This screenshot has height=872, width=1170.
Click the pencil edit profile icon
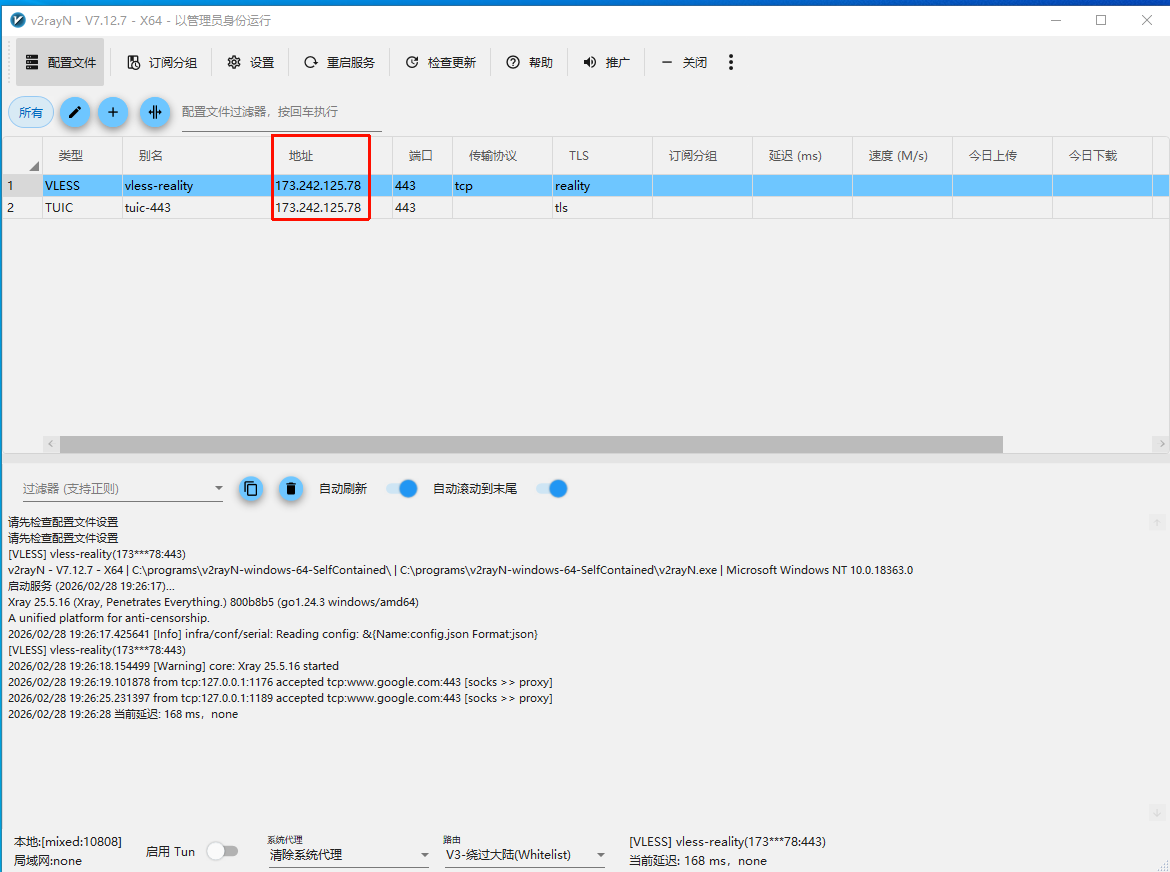coord(74,113)
